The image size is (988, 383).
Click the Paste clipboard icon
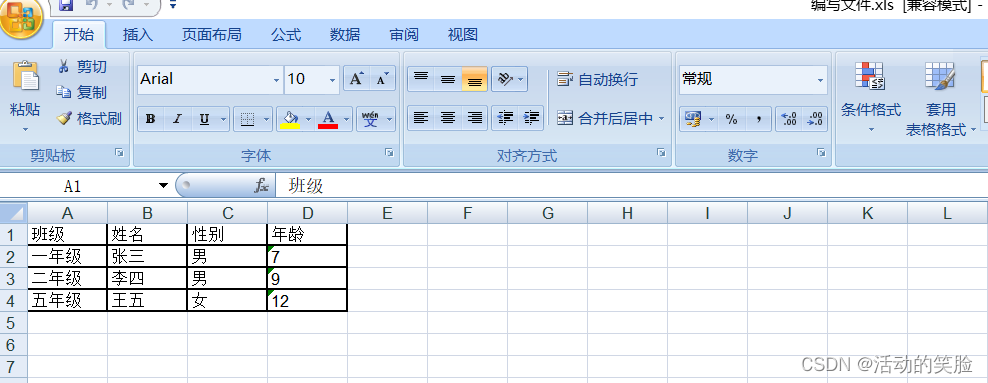(x=25, y=77)
